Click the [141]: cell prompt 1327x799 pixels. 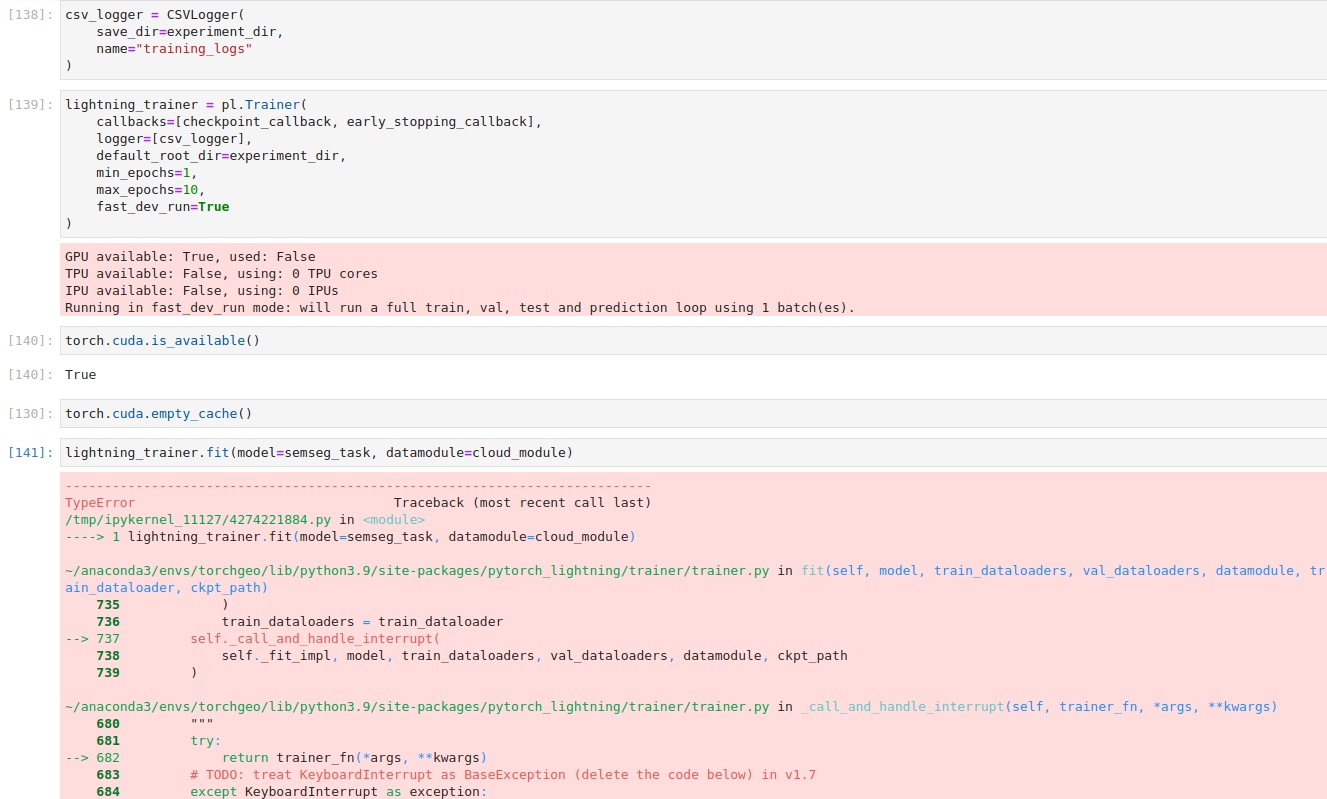[31, 453]
